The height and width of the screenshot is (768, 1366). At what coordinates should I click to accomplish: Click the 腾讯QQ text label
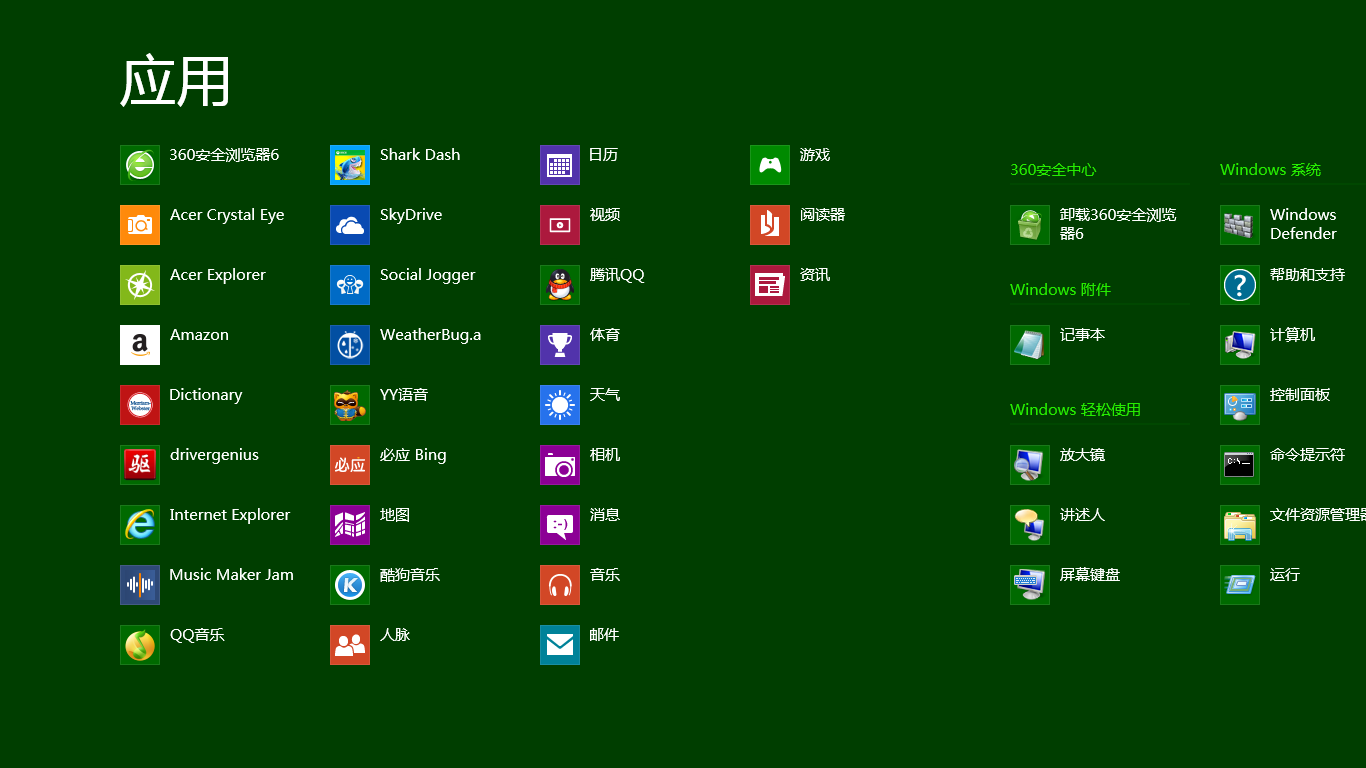click(617, 275)
